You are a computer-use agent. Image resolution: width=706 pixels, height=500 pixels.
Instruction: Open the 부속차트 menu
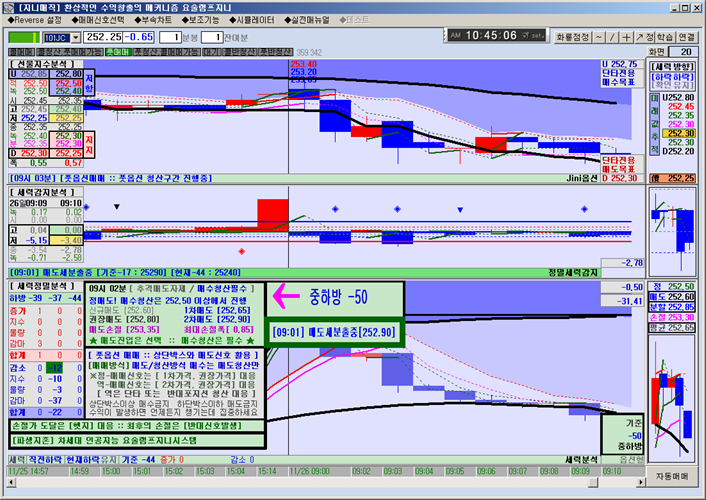pyautogui.click(x=153, y=20)
